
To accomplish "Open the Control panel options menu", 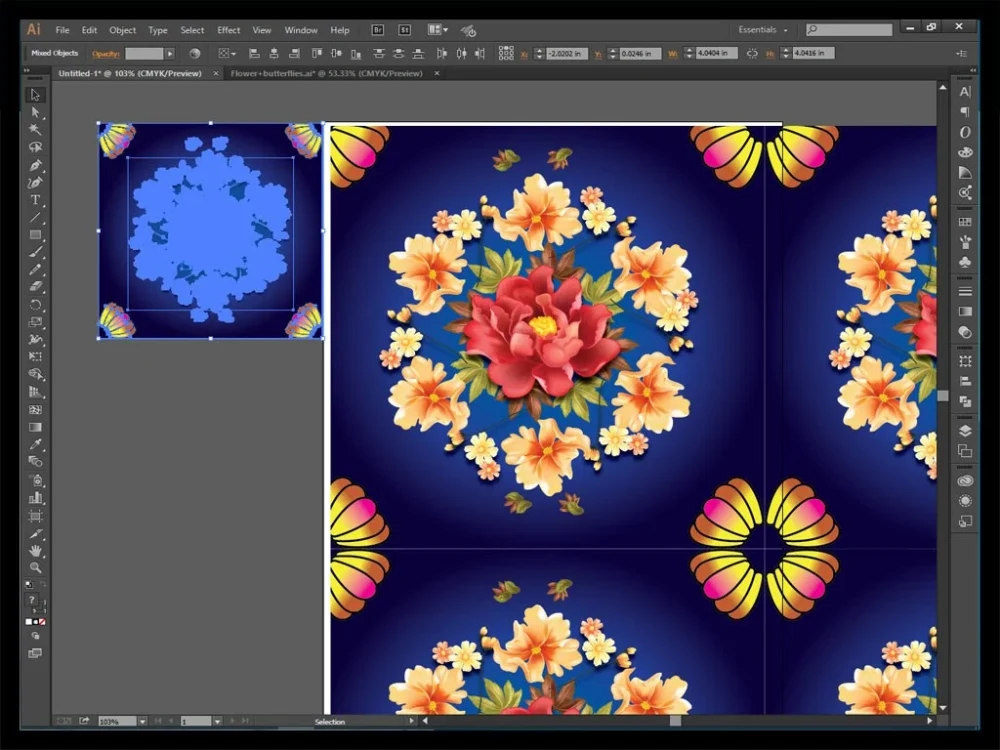I will [962, 54].
